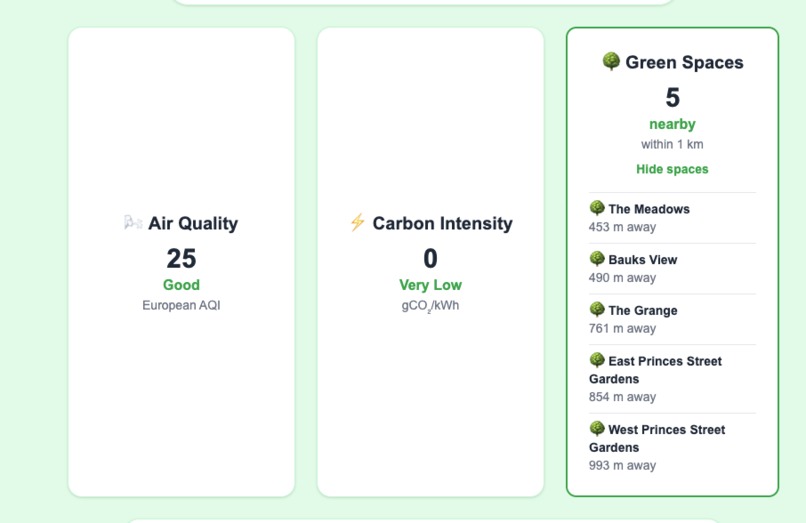The height and width of the screenshot is (523, 806).
Task: Click tree icon beside East Princes Street Gardens
Action: (597, 360)
